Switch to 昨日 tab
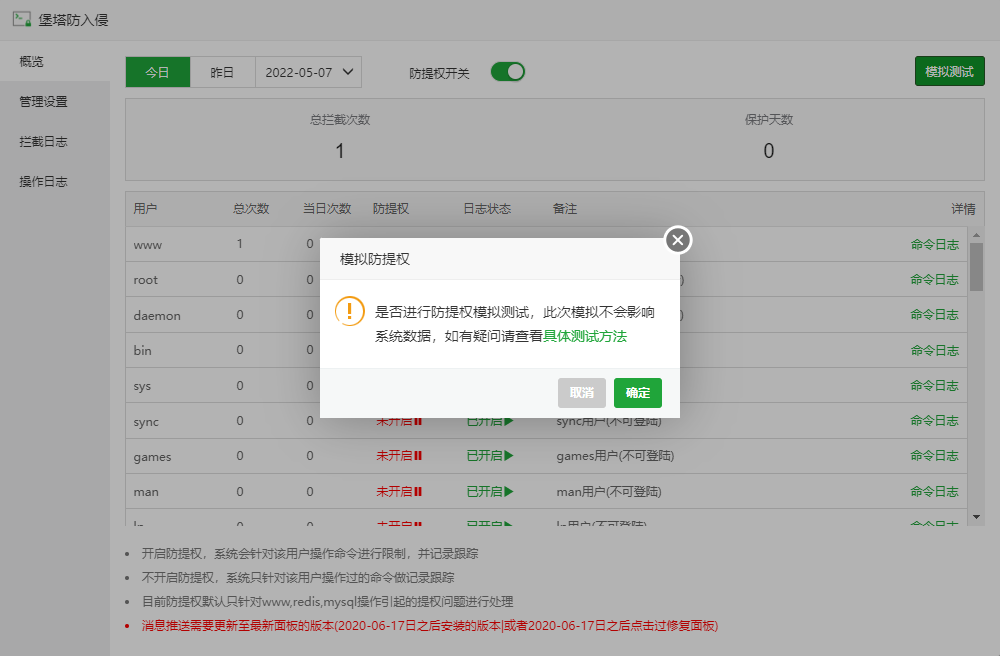 point(222,72)
